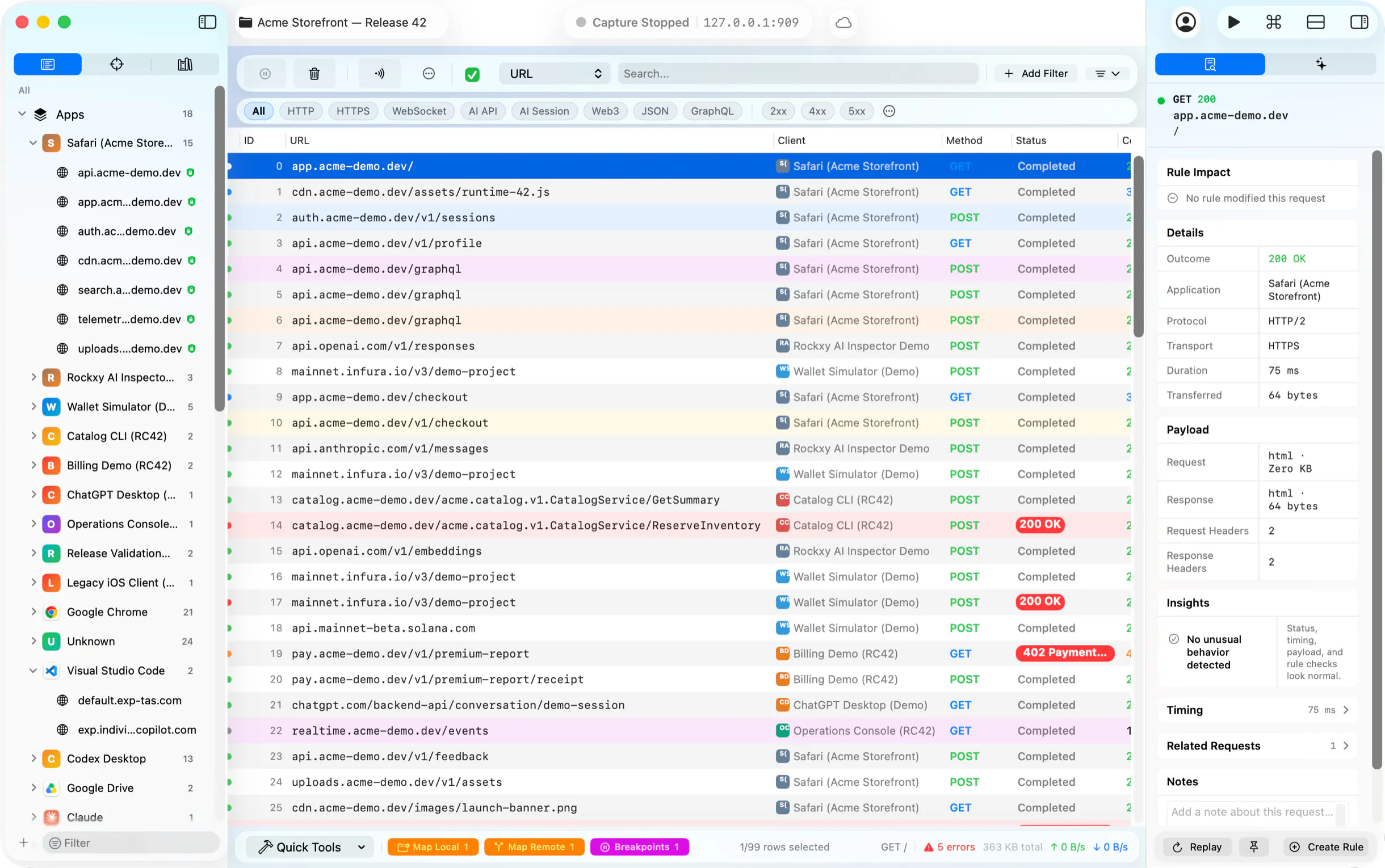Enable the 4xx status filter

pyautogui.click(x=817, y=111)
